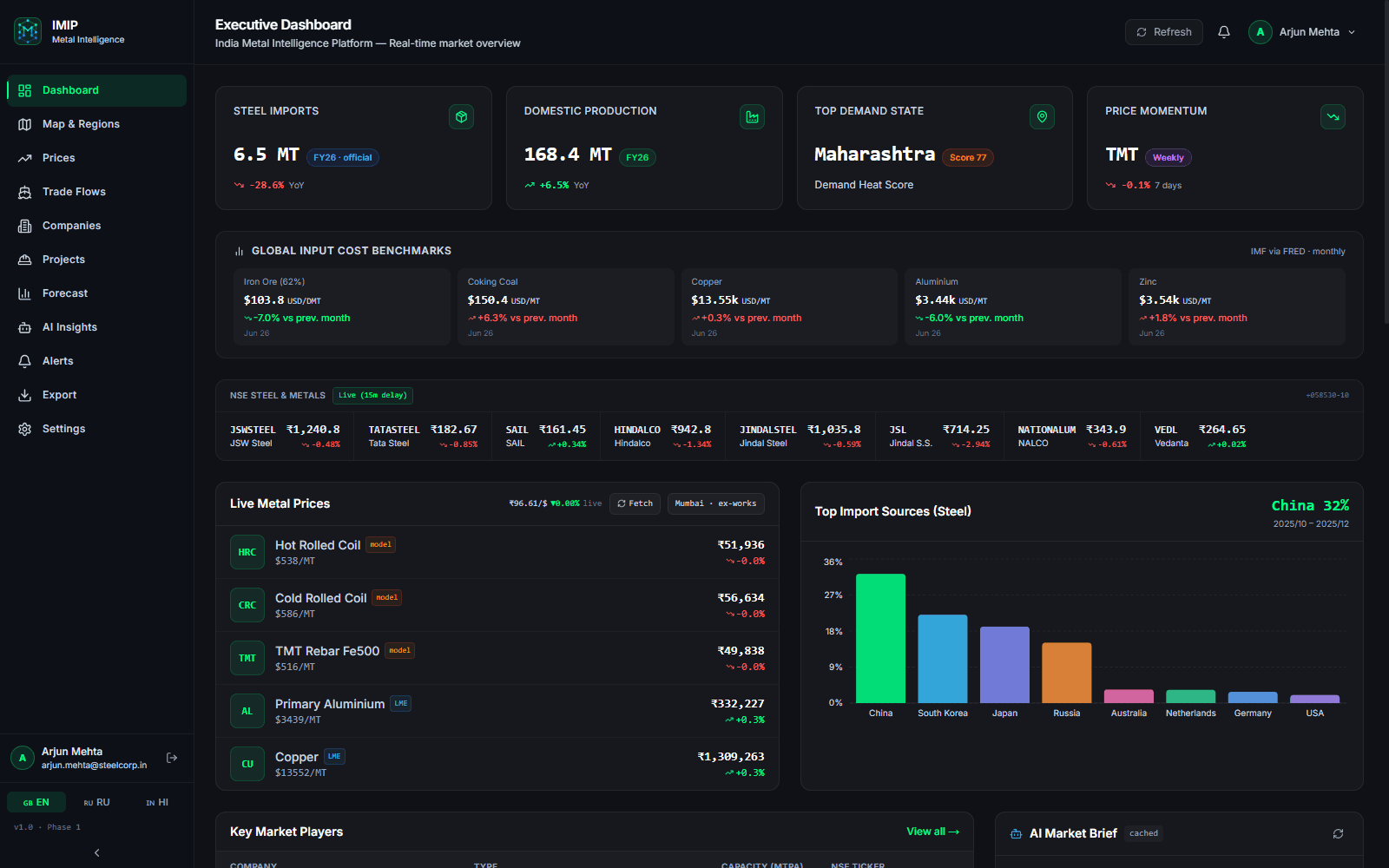Click the Weekly badge on Price Momentum
The height and width of the screenshot is (868, 1389).
tap(1168, 158)
